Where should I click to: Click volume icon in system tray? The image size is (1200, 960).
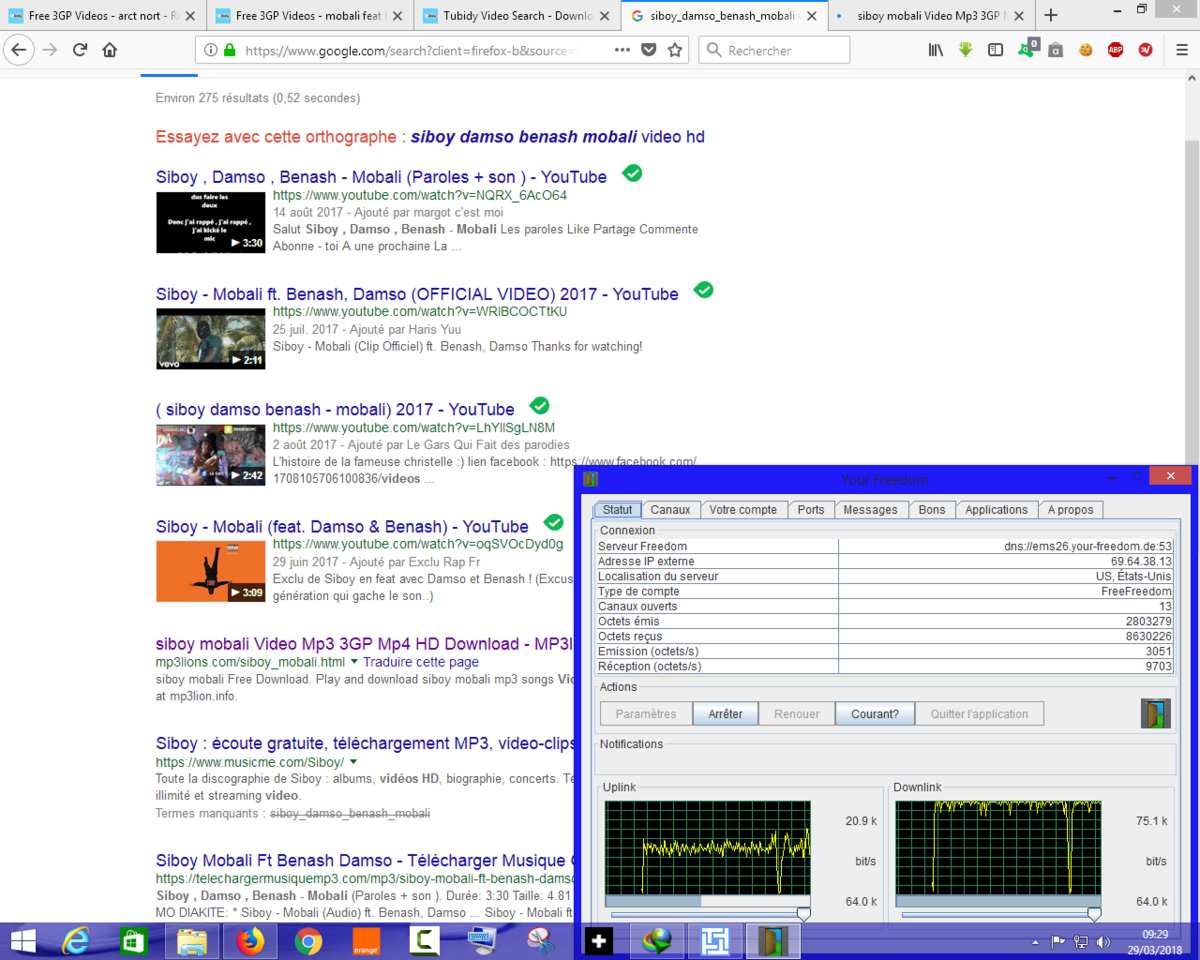click(1103, 941)
